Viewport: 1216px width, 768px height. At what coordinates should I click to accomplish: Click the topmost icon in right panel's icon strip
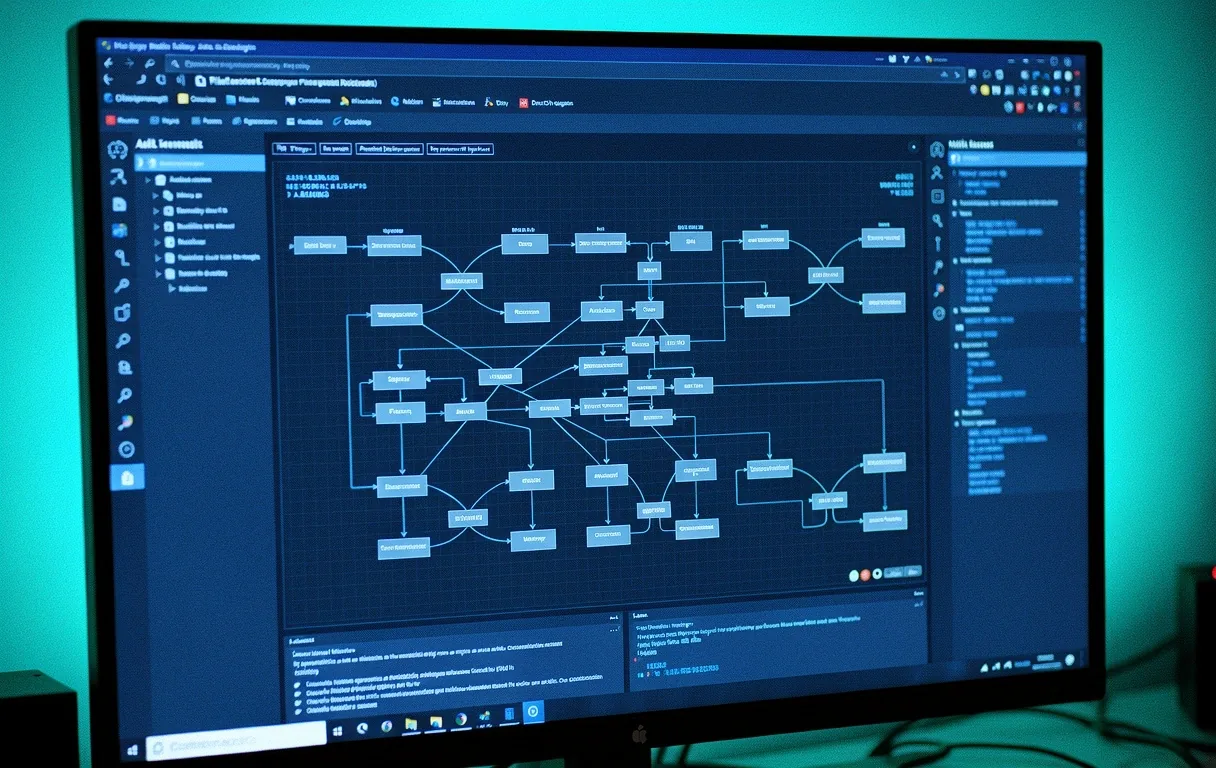937,150
